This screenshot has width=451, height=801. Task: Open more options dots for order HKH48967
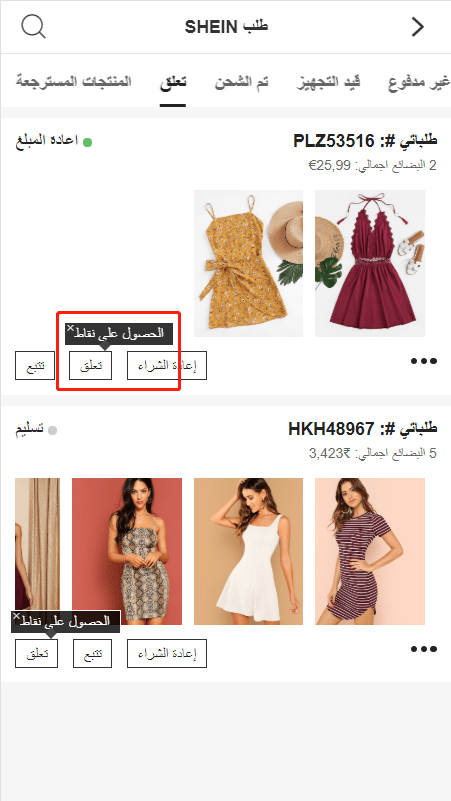coord(424,649)
